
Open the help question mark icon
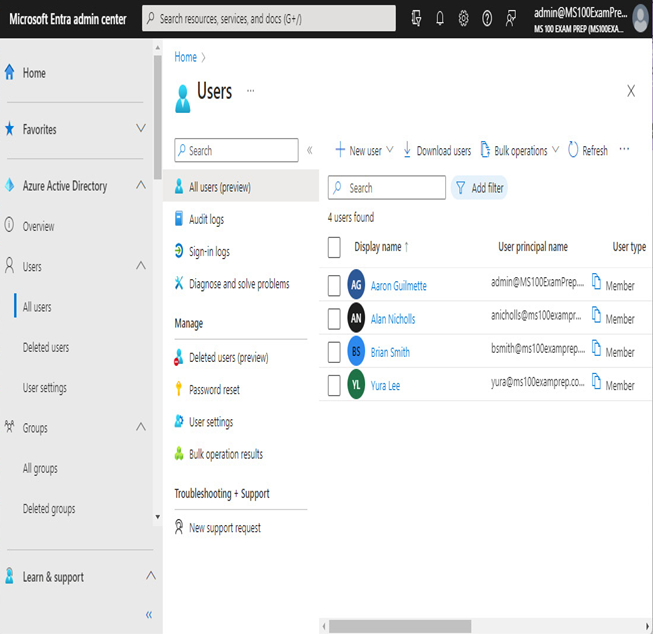pyautogui.click(x=486, y=18)
